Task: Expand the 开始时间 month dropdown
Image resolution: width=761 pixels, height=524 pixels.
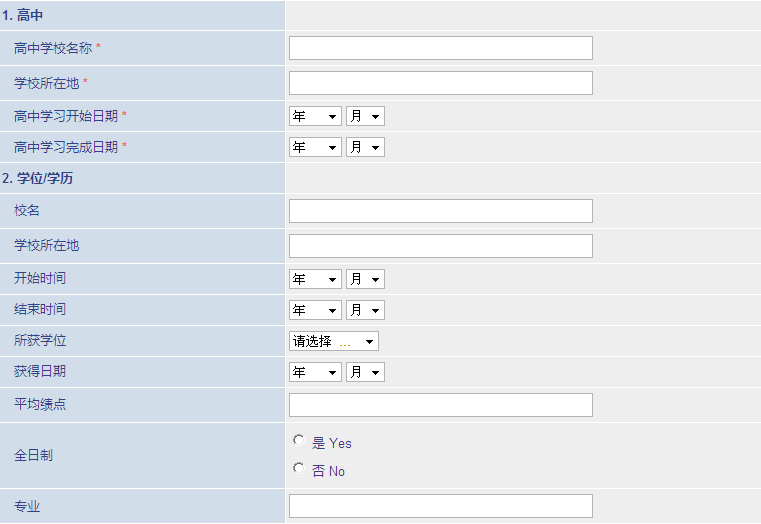Action: coord(365,279)
